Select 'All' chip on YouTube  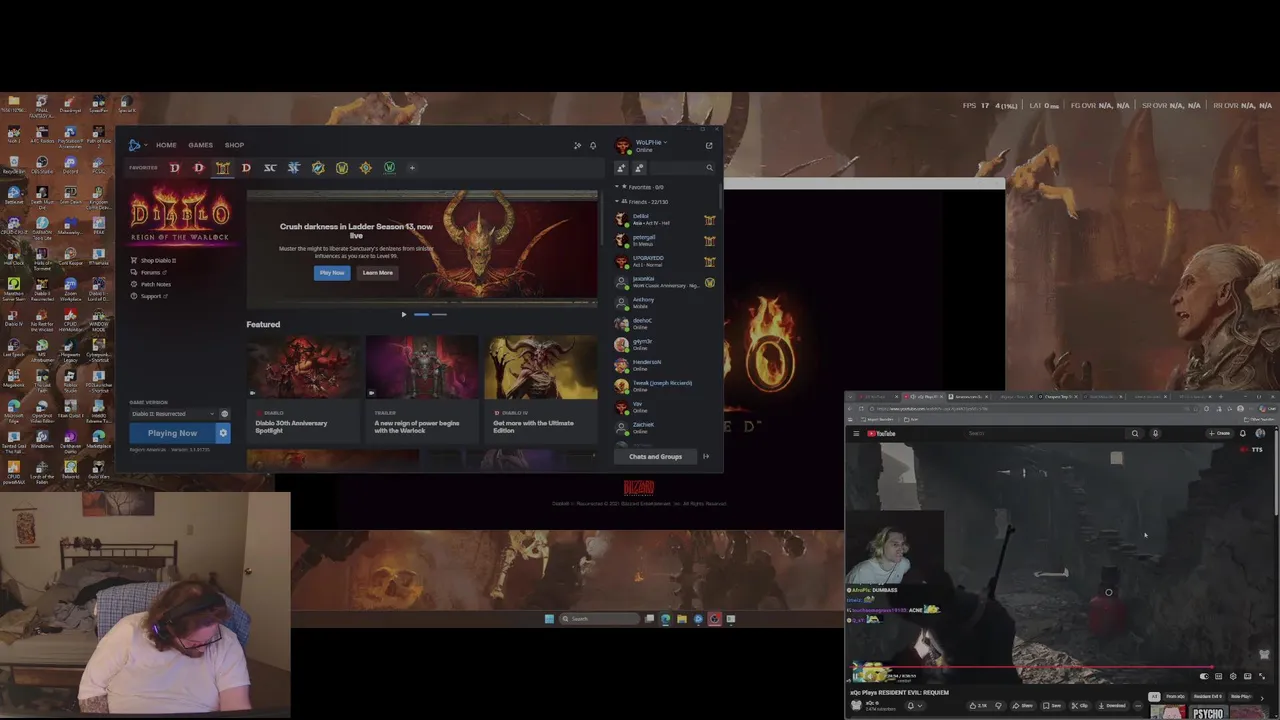[1154, 697]
